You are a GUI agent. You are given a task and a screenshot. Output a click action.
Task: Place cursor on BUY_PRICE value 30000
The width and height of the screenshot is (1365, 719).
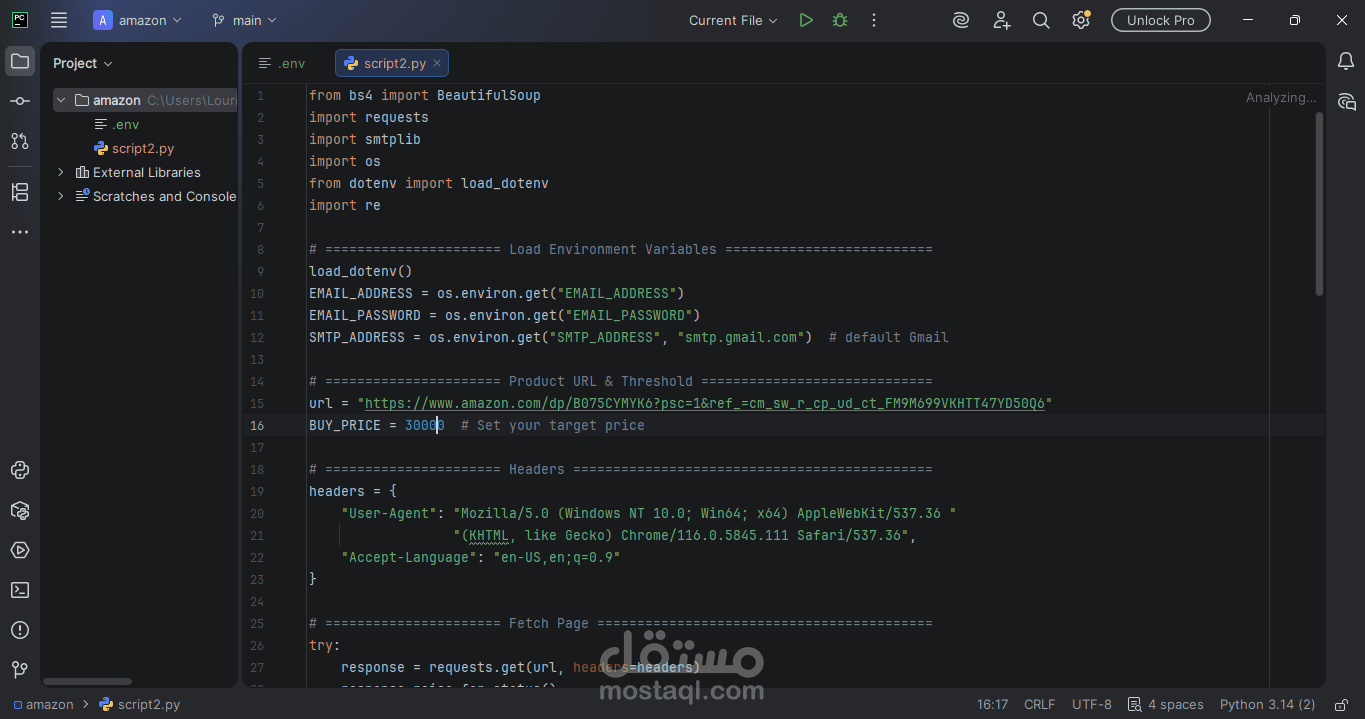point(424,425)
